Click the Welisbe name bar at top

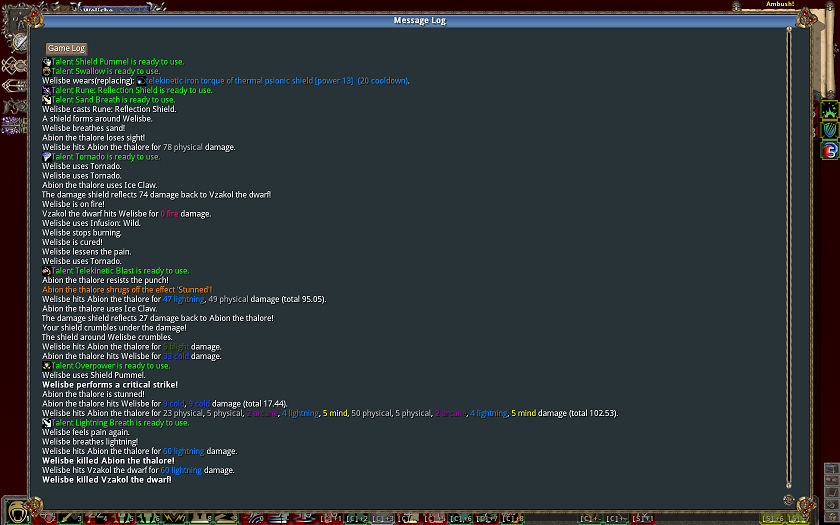(x=115, y=9)
